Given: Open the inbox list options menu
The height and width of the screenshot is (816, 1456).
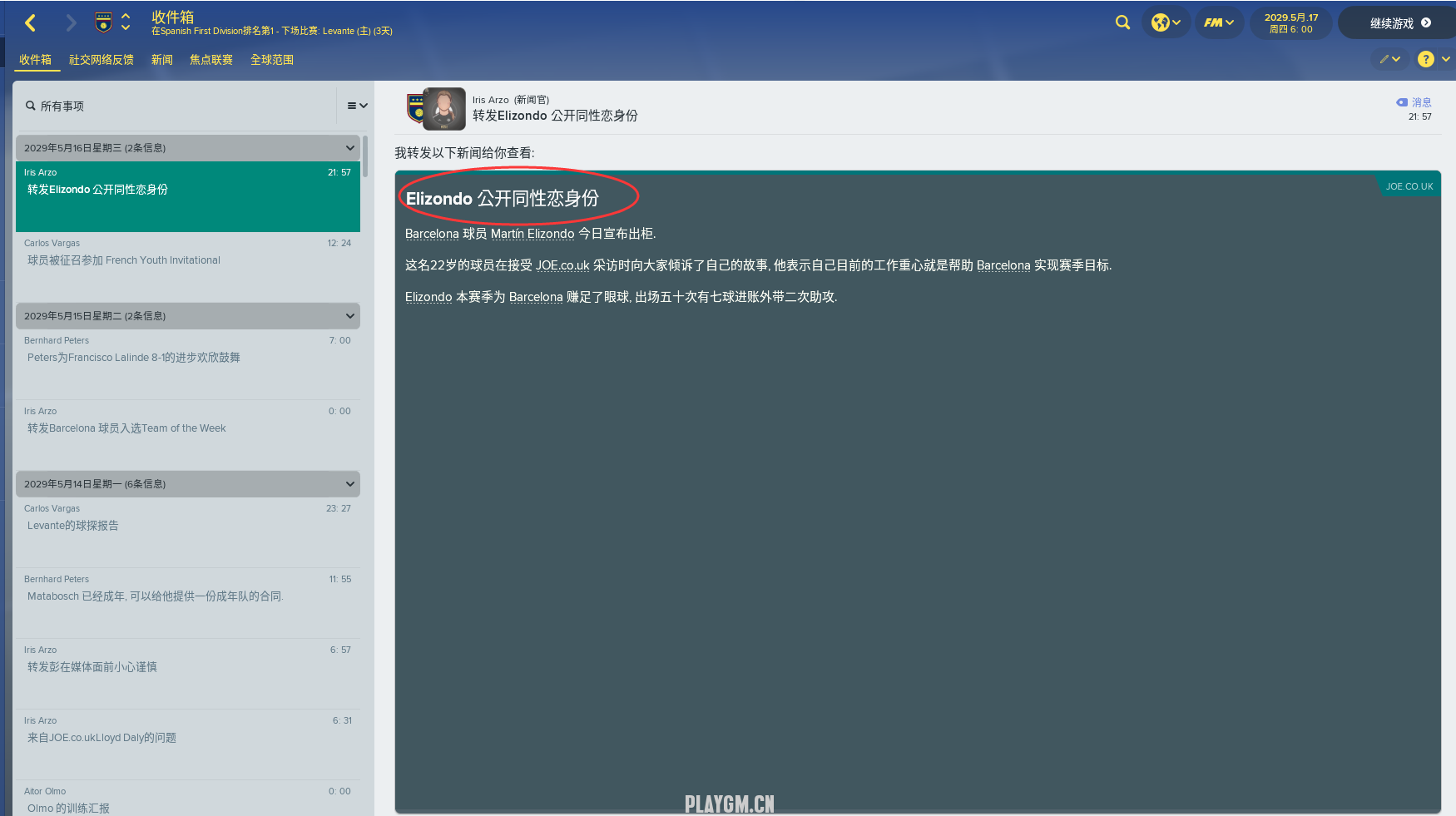Looking at the screenshot, I should click(357, 106).
